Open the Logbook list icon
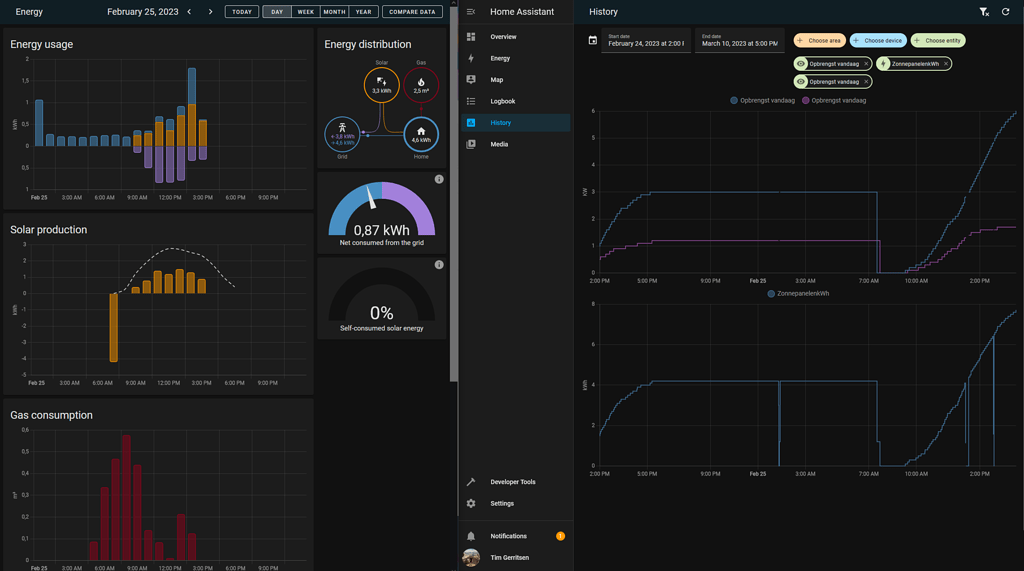Screen dimensions: 1024x571 click(x=471, y=101)
